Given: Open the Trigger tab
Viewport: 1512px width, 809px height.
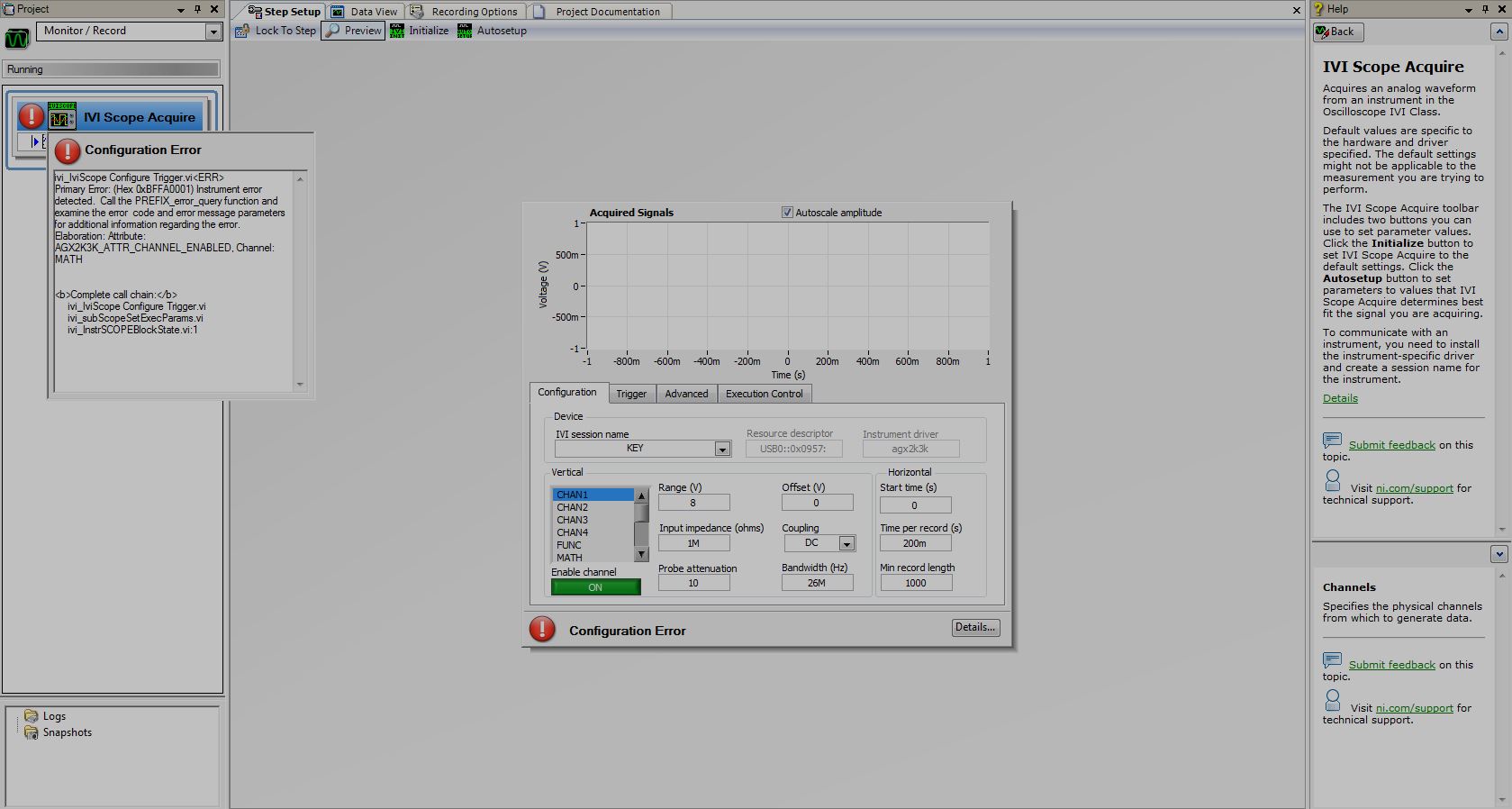Looking at the screenshot, I should point(631,394).
